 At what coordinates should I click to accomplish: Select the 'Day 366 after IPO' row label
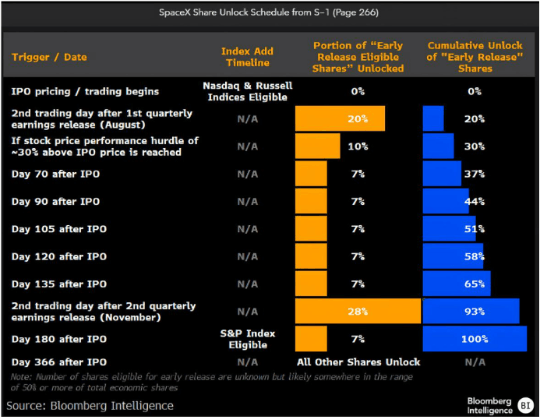(59, 362)
